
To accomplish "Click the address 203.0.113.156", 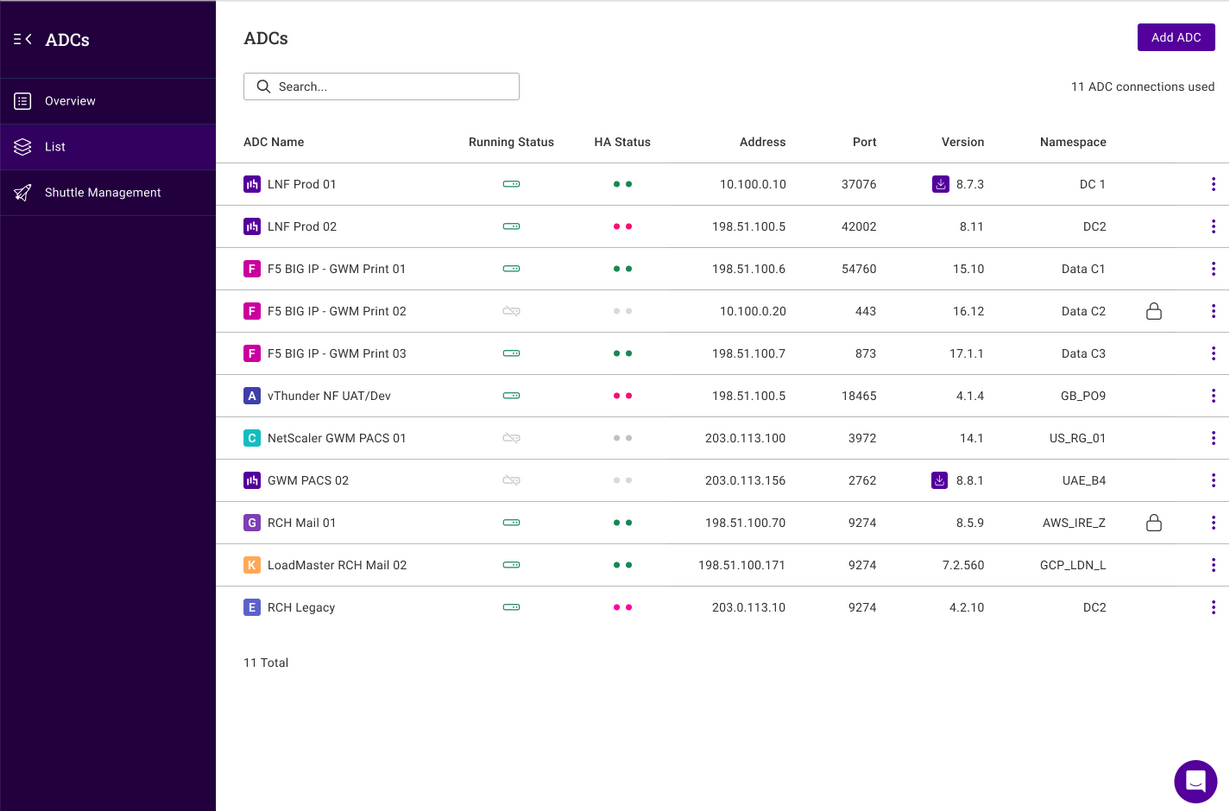I will [745, 481].
